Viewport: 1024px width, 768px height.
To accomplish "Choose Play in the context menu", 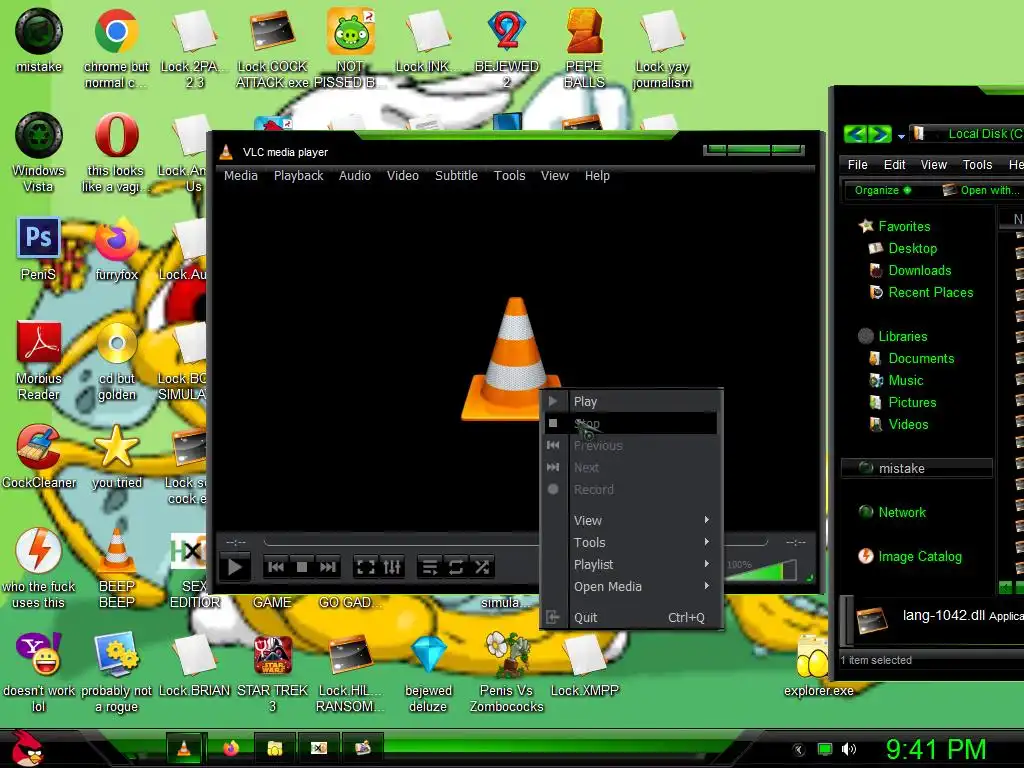I will click(631, 401).
